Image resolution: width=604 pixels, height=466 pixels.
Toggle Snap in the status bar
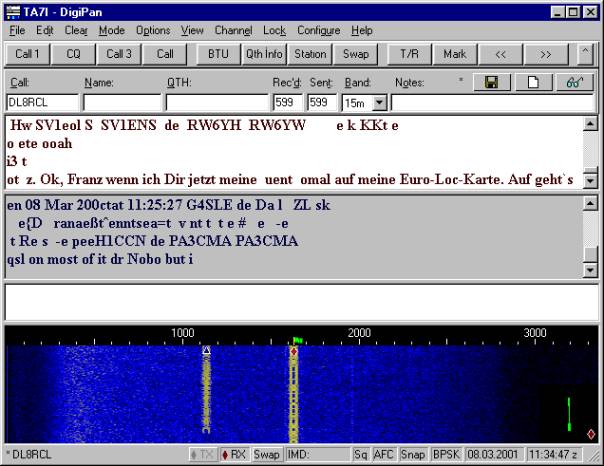coord(413,454)
